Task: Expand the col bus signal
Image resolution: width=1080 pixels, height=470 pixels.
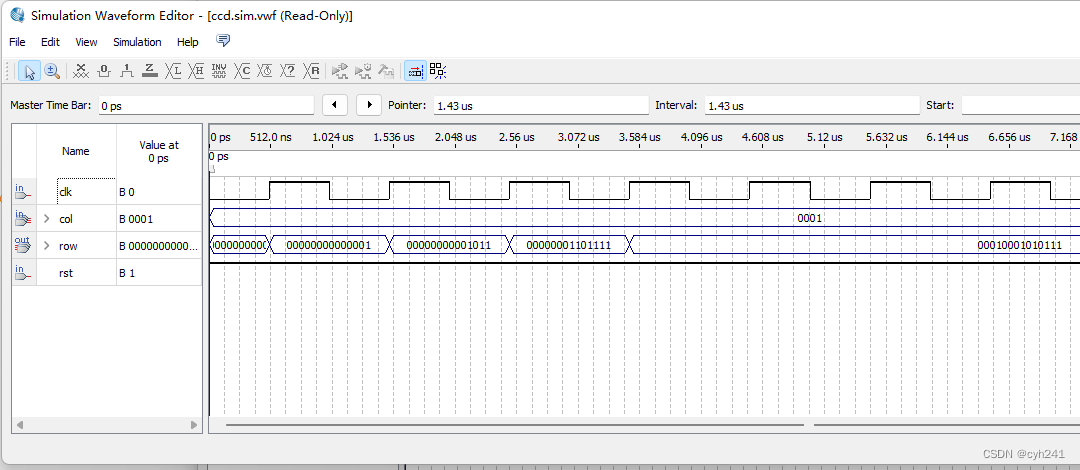Action: pyautogui.click(x=47, y=219)
